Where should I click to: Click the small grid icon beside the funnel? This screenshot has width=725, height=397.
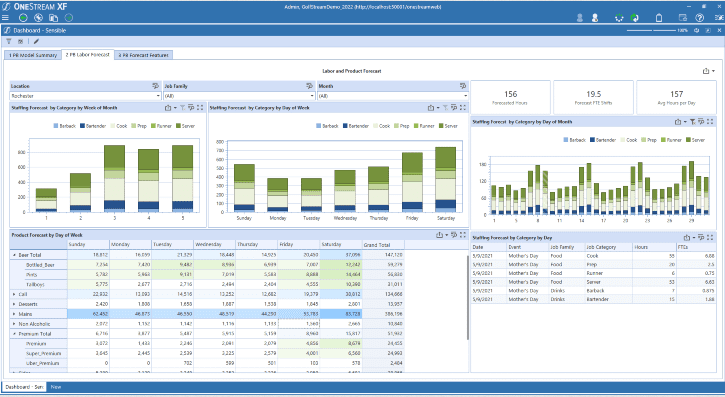point(20,41)
